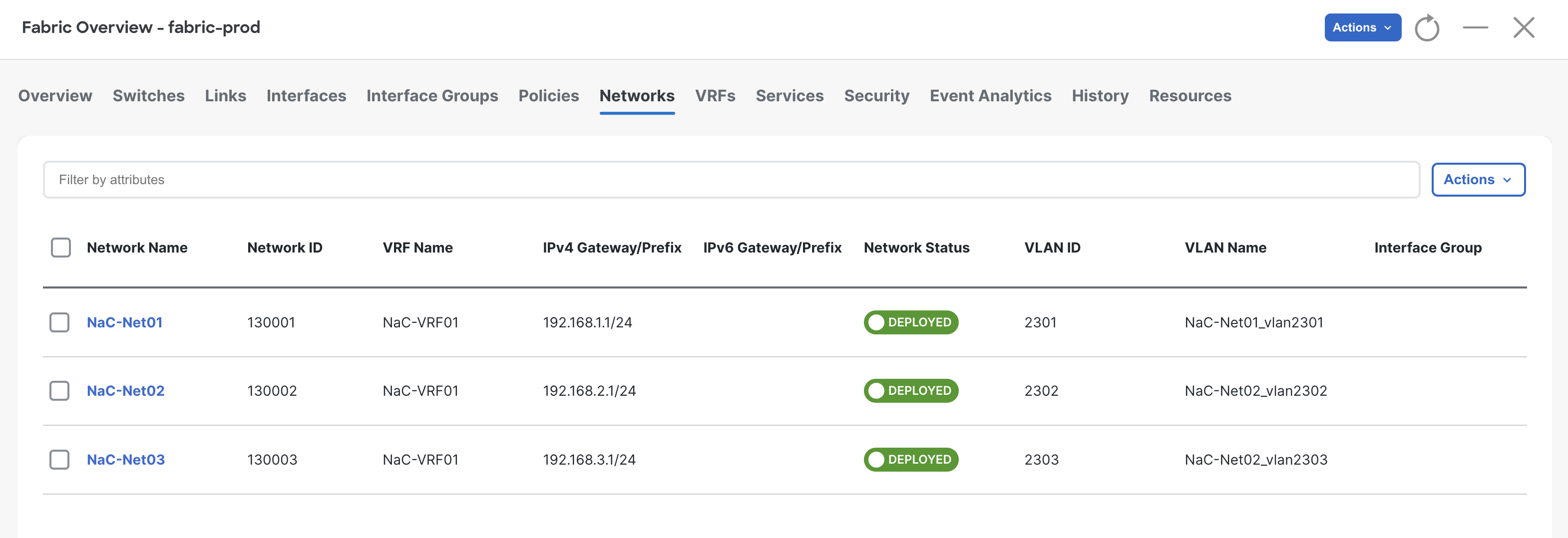Open the Interfaces tab
The height and width of the screenshot is (538, 1568).
click(306, 95)
